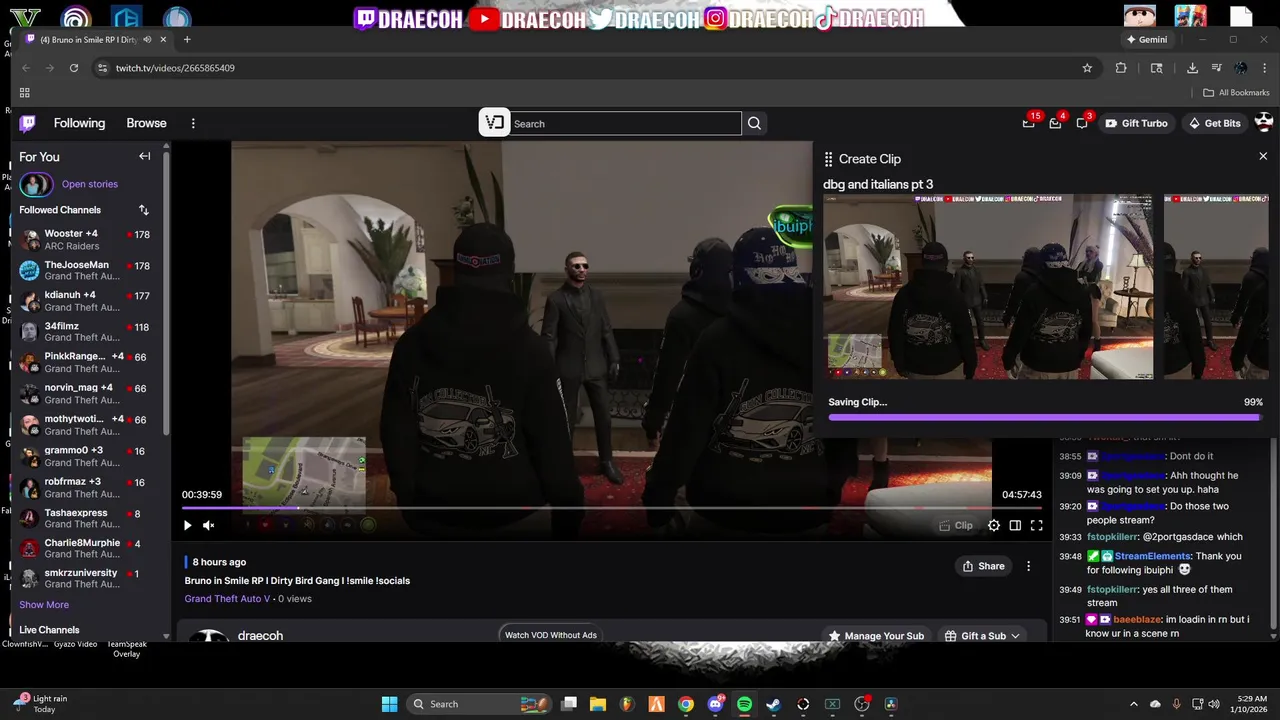Open Chrome three-dot menu
The height and width of the screenshot is (720, 1280).
1263,68
